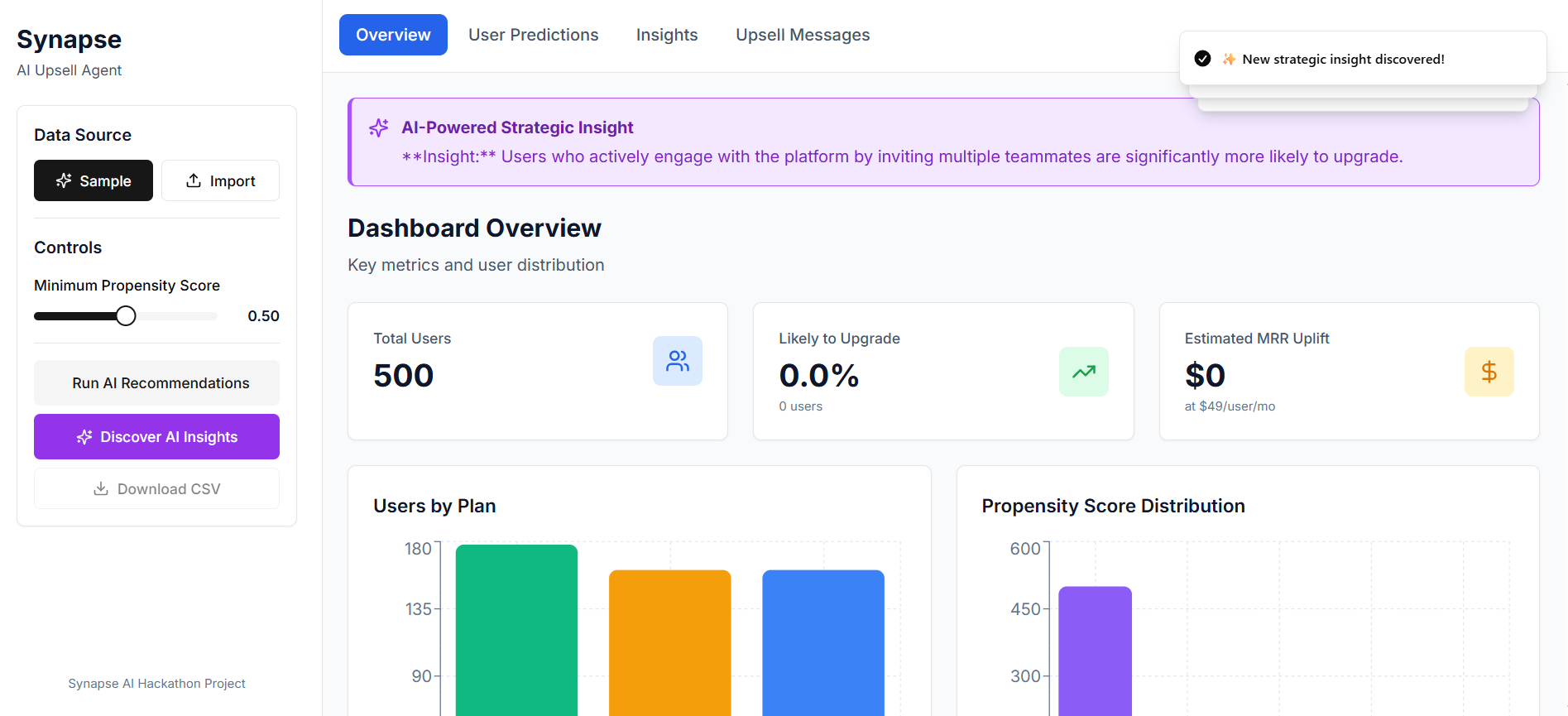Click the download icon on Download CSV
This screenshot has width=1568, height=716.
click(x=99, y=488)
